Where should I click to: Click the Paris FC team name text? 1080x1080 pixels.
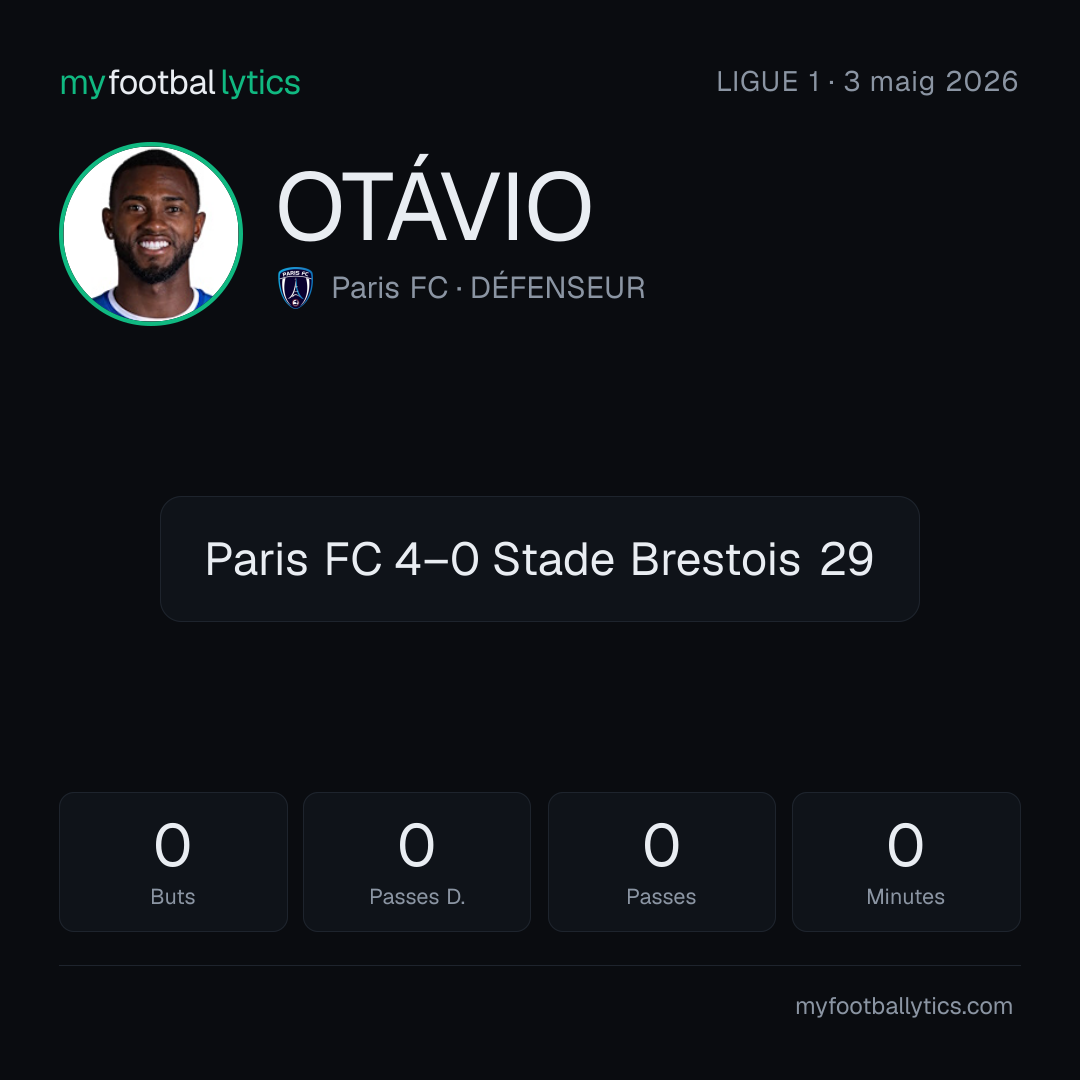pos(390,288)
